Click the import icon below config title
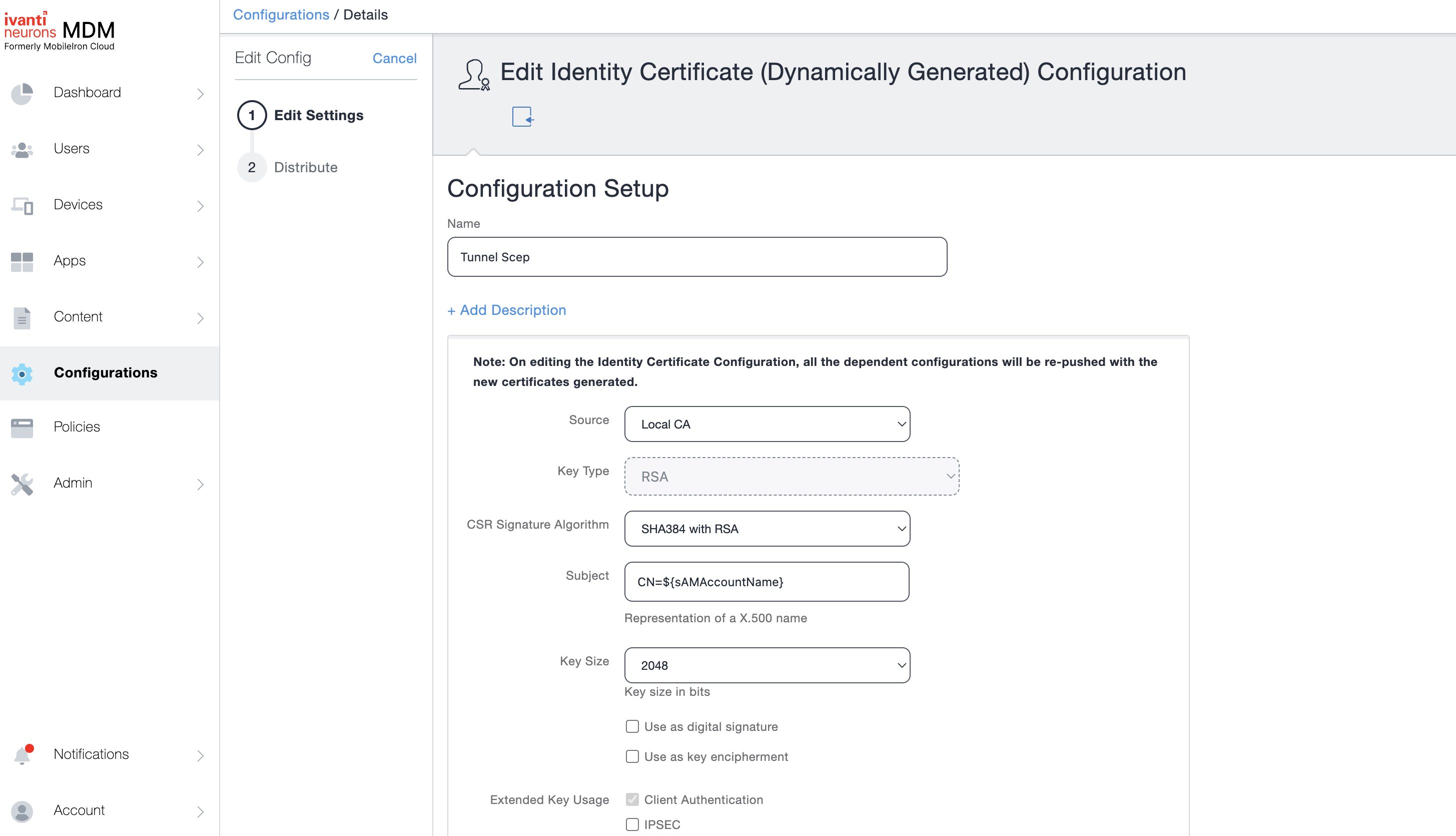The height and width of the screenshot is (836, 1456). [522, 117]
